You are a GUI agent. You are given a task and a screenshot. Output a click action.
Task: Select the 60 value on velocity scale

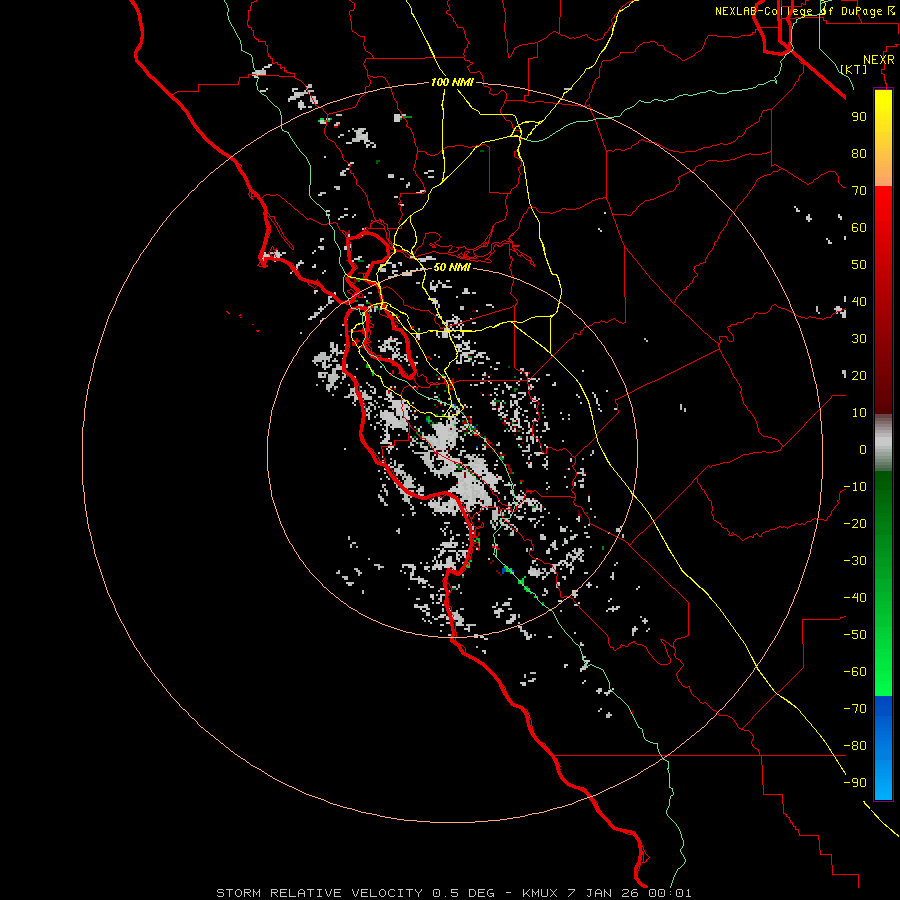tap(859, 227)
